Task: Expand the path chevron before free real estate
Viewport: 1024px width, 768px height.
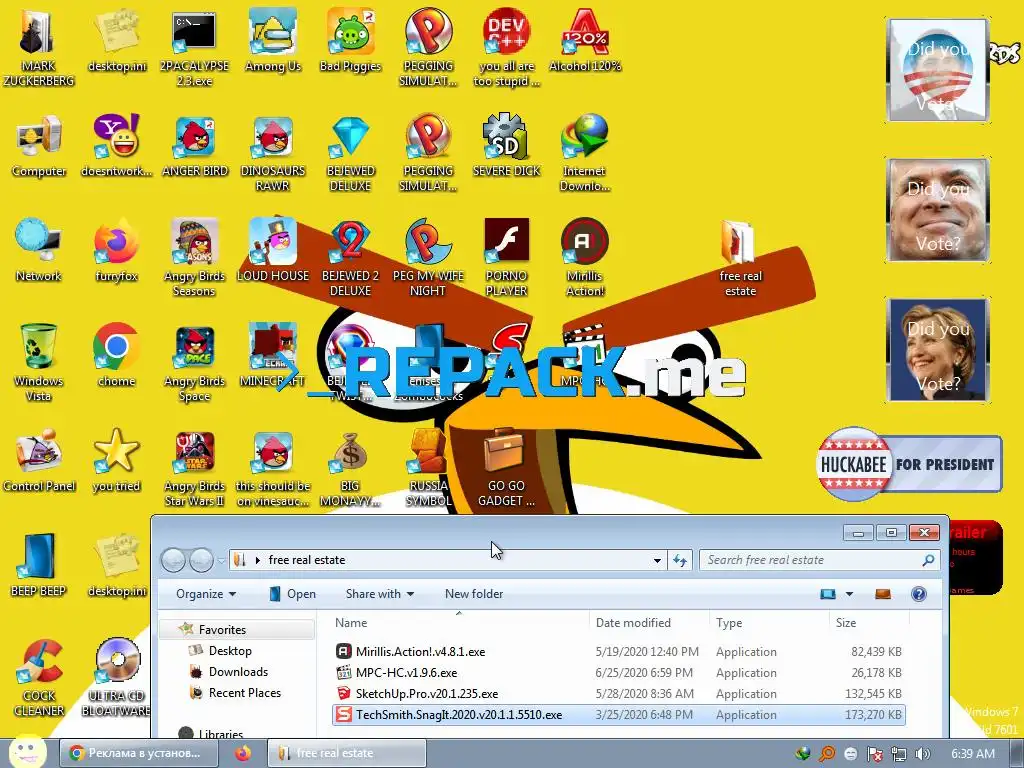Action: point(258,560)
